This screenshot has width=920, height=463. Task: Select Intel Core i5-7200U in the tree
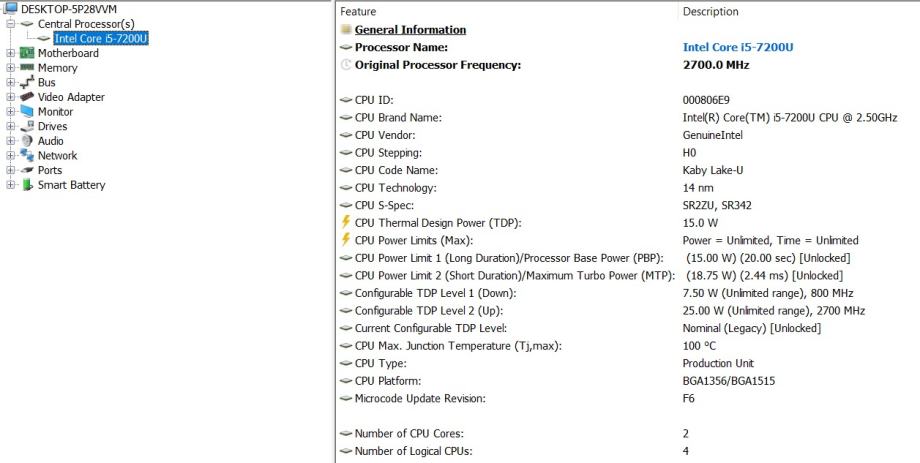101,38
